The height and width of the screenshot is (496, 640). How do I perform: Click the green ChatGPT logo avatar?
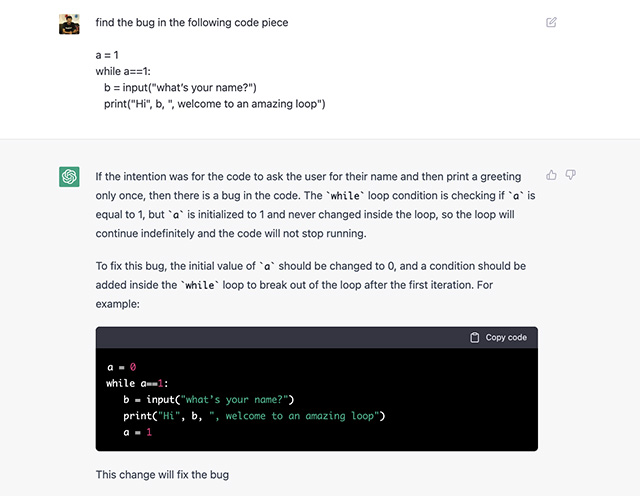[69, 177]
